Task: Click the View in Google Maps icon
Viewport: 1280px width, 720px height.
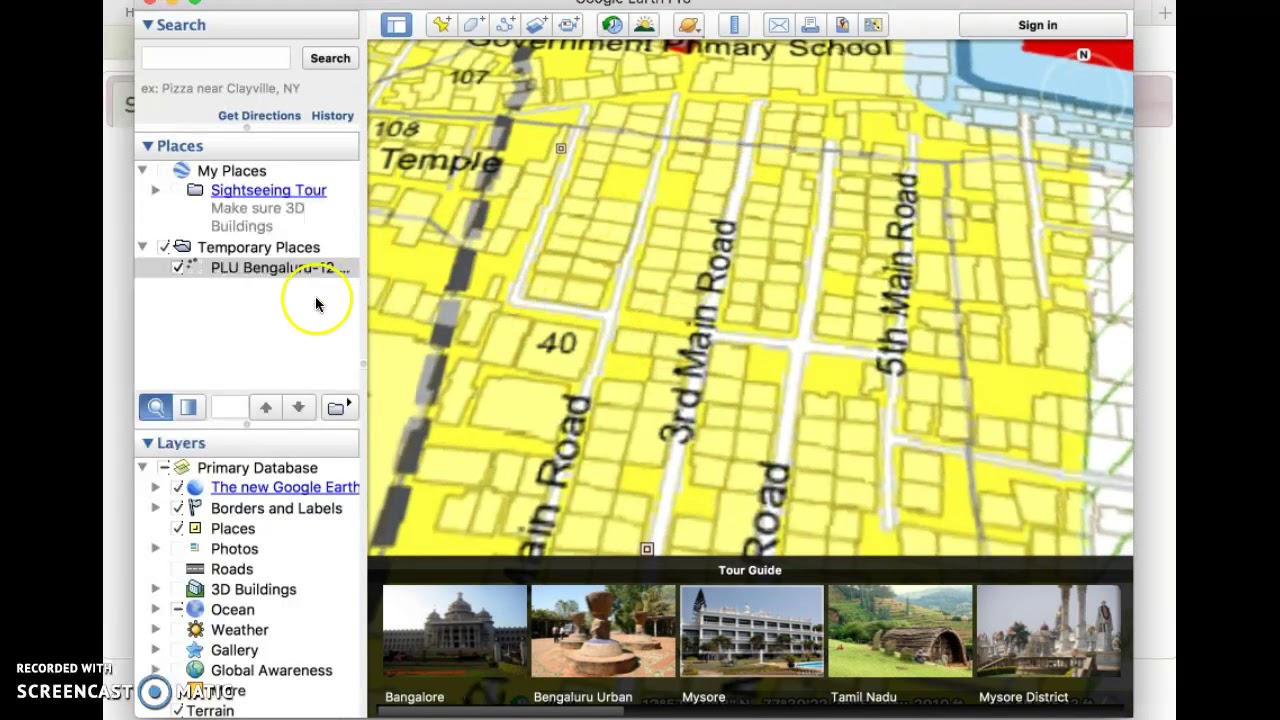Action: pos(873,25)
